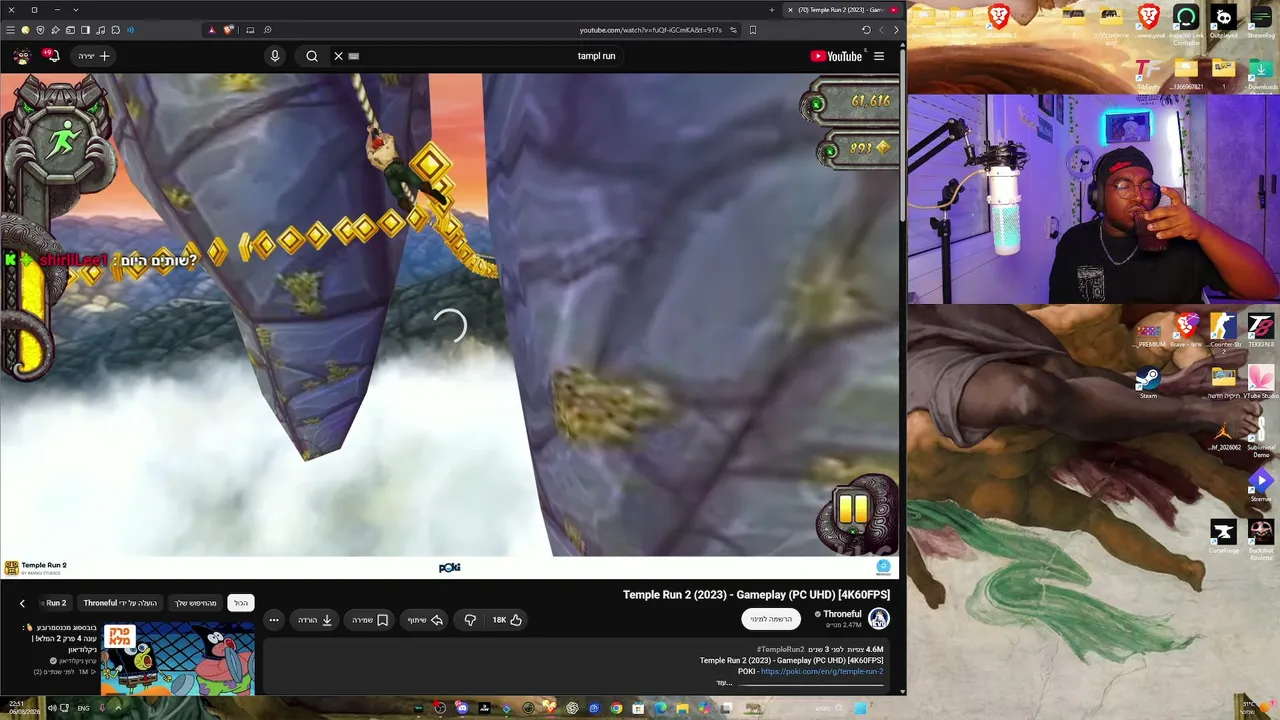Open the VTube Studio desktop shortcut

point(1261,382)
